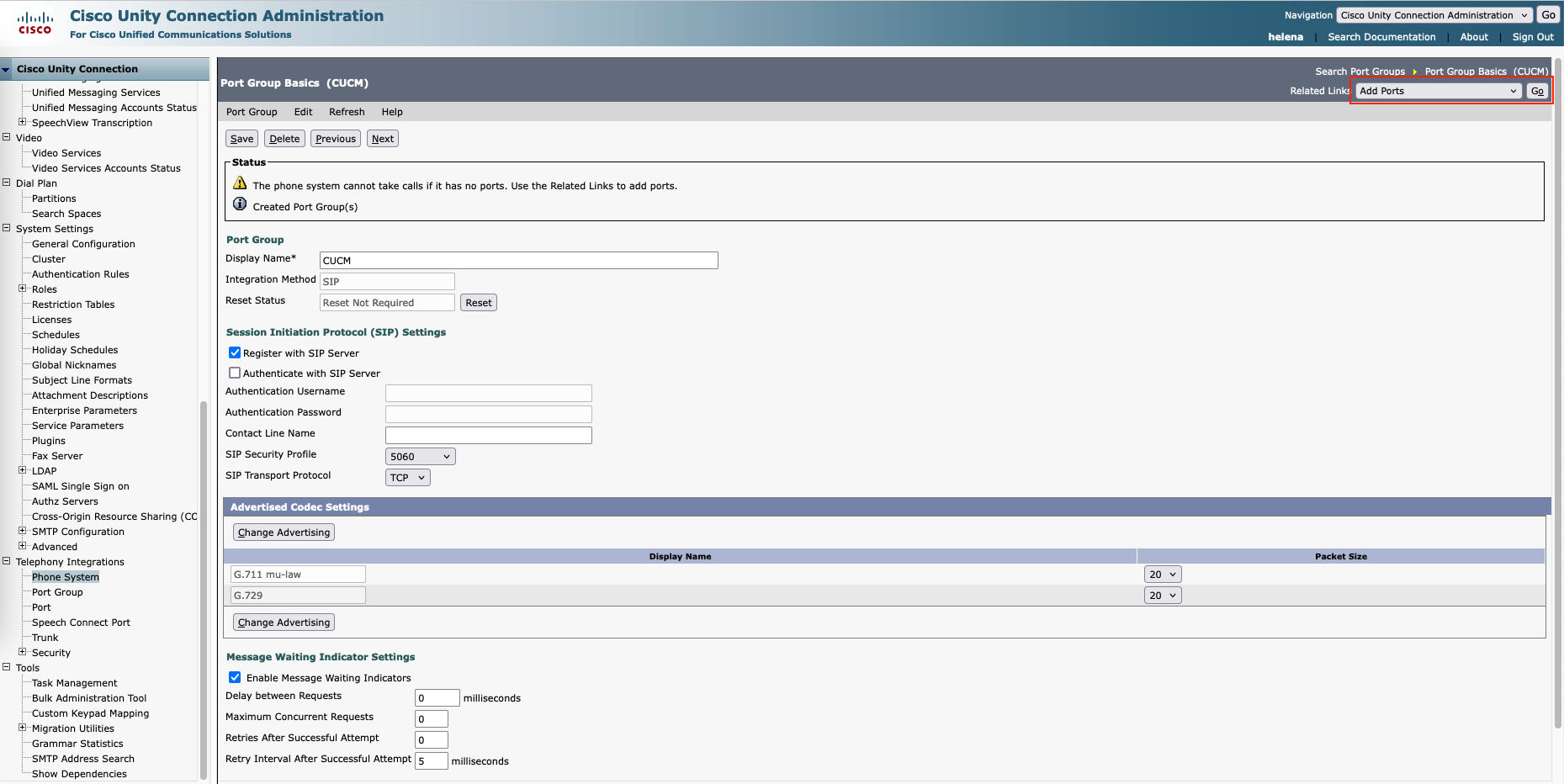Click the Display Name text field

[518, 261]
